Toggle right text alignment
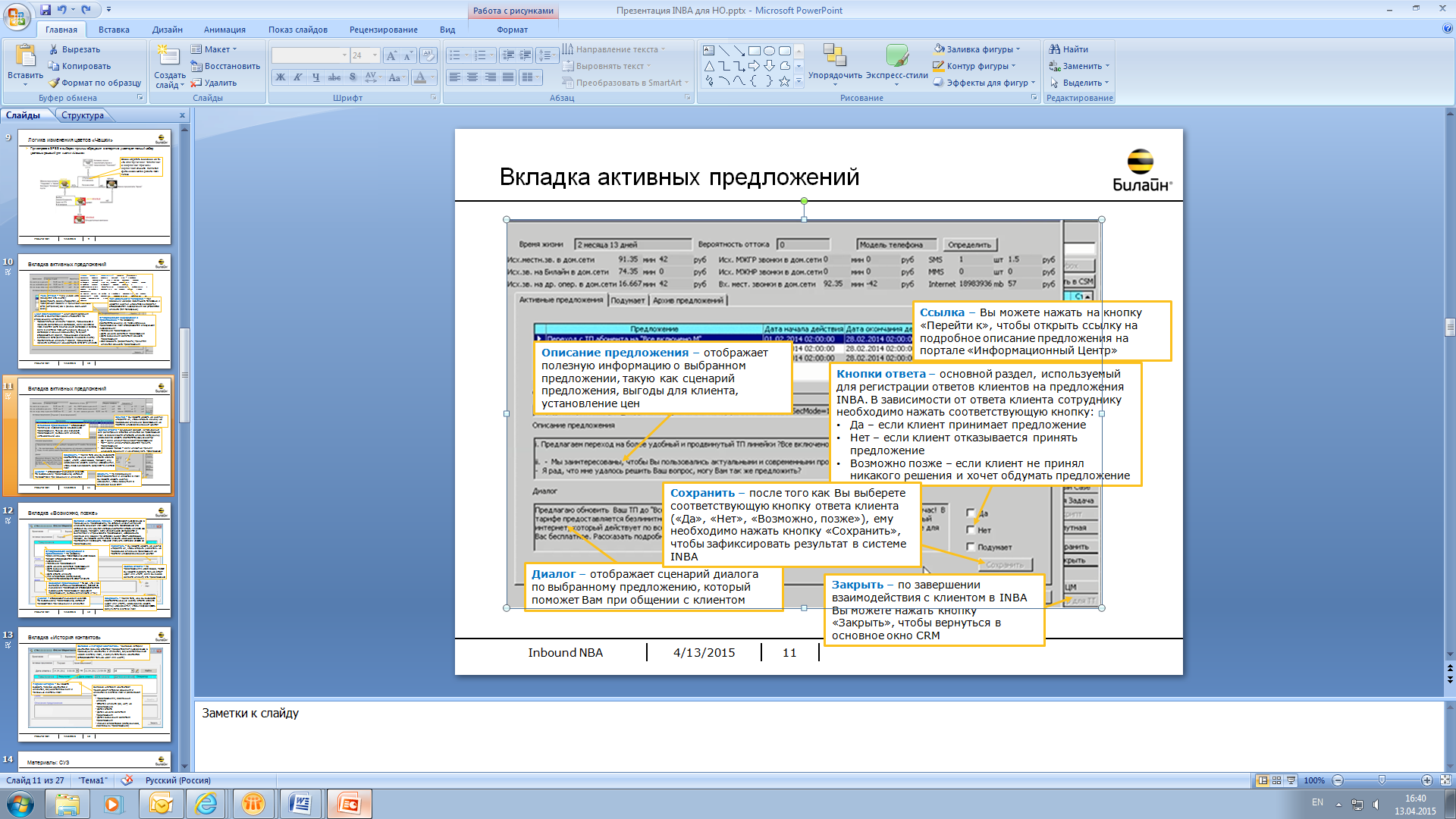Image resolution: width=1456 pixels, height=819 pixels. click(490, 77)
